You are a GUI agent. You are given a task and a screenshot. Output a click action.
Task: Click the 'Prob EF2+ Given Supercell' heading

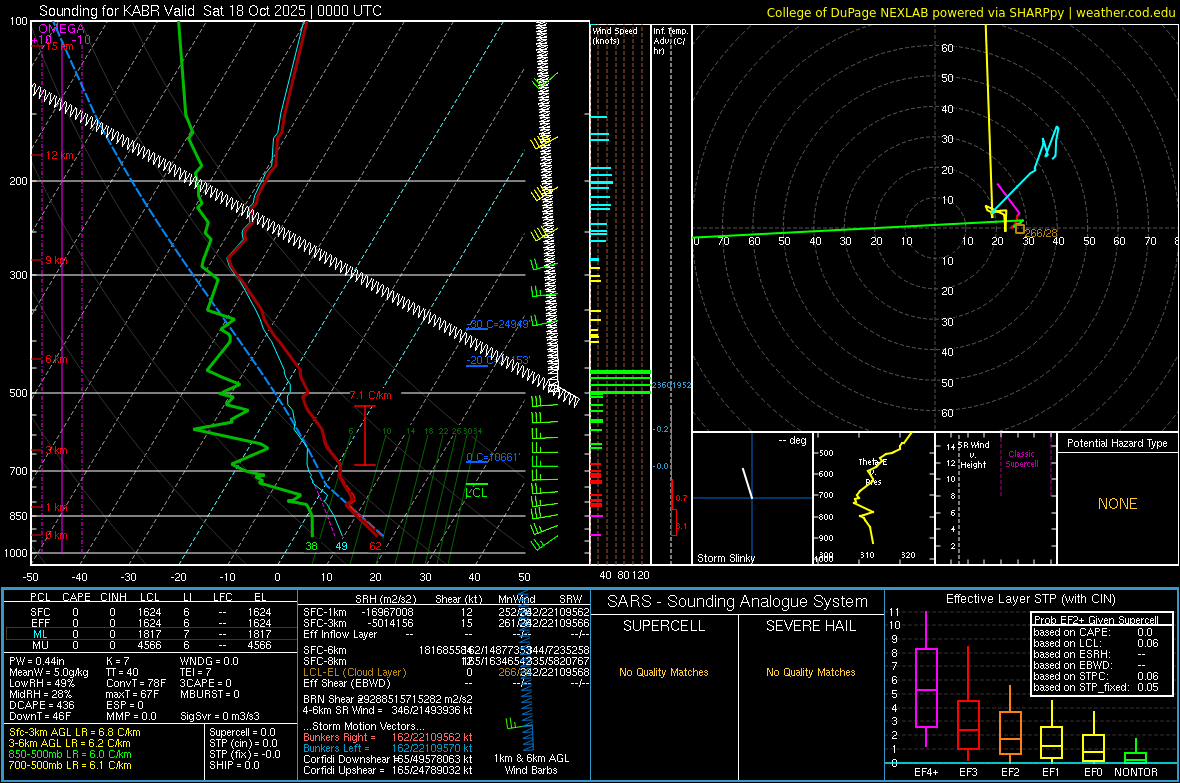(x=1096, y=620)
